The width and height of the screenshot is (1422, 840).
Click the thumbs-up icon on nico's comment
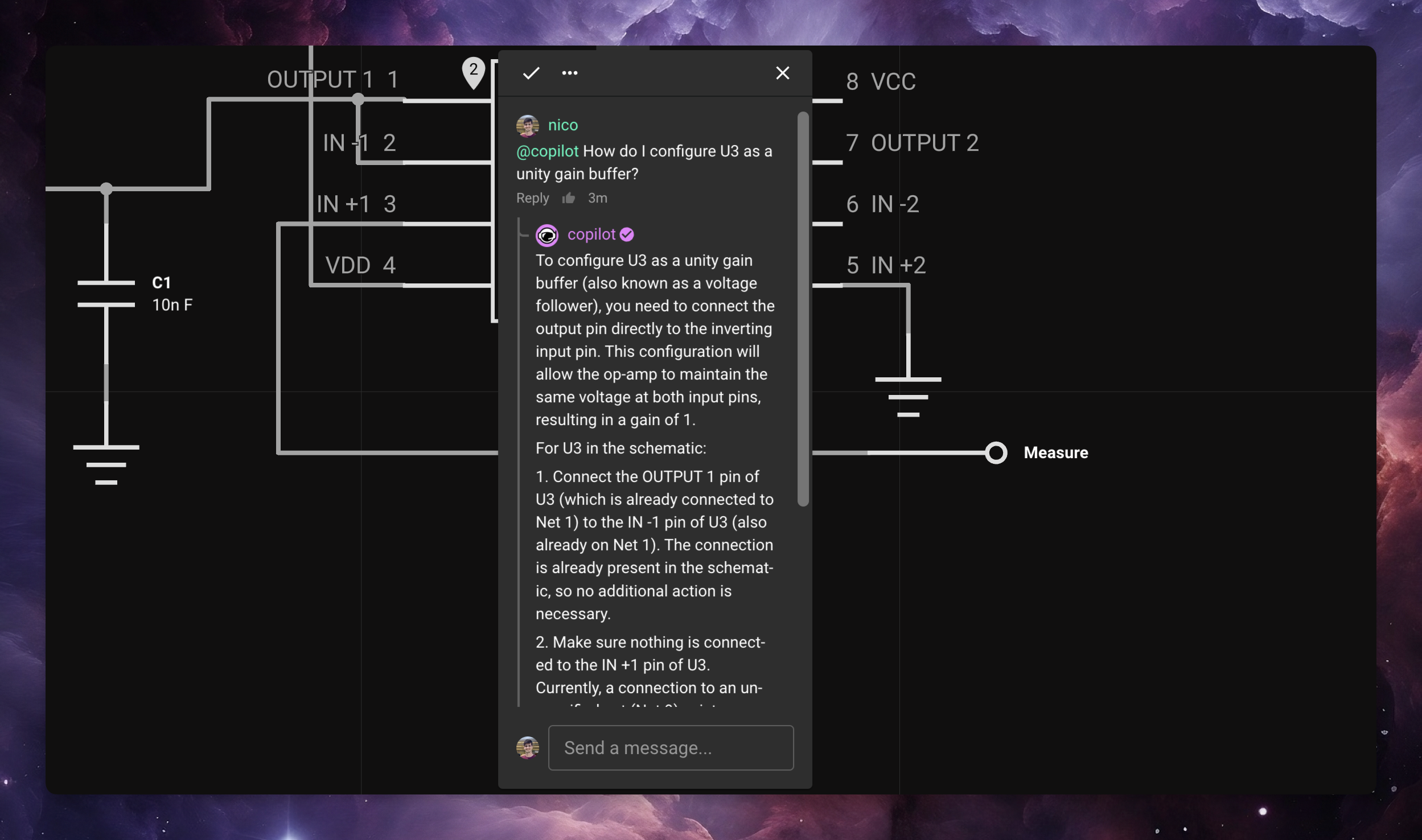point(569,197)
